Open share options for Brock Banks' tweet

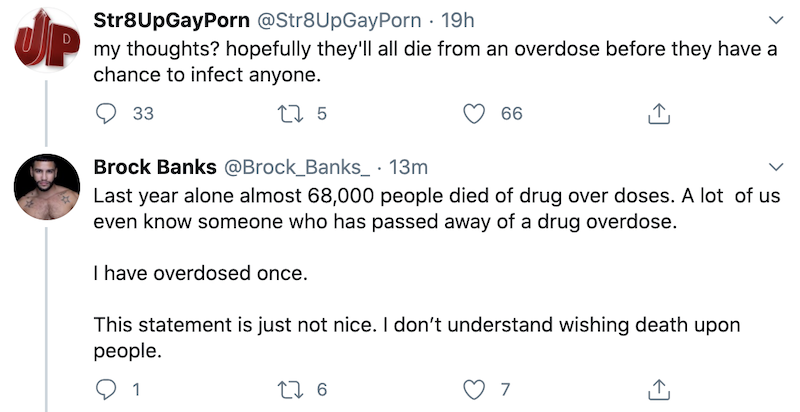pos(658,388)
